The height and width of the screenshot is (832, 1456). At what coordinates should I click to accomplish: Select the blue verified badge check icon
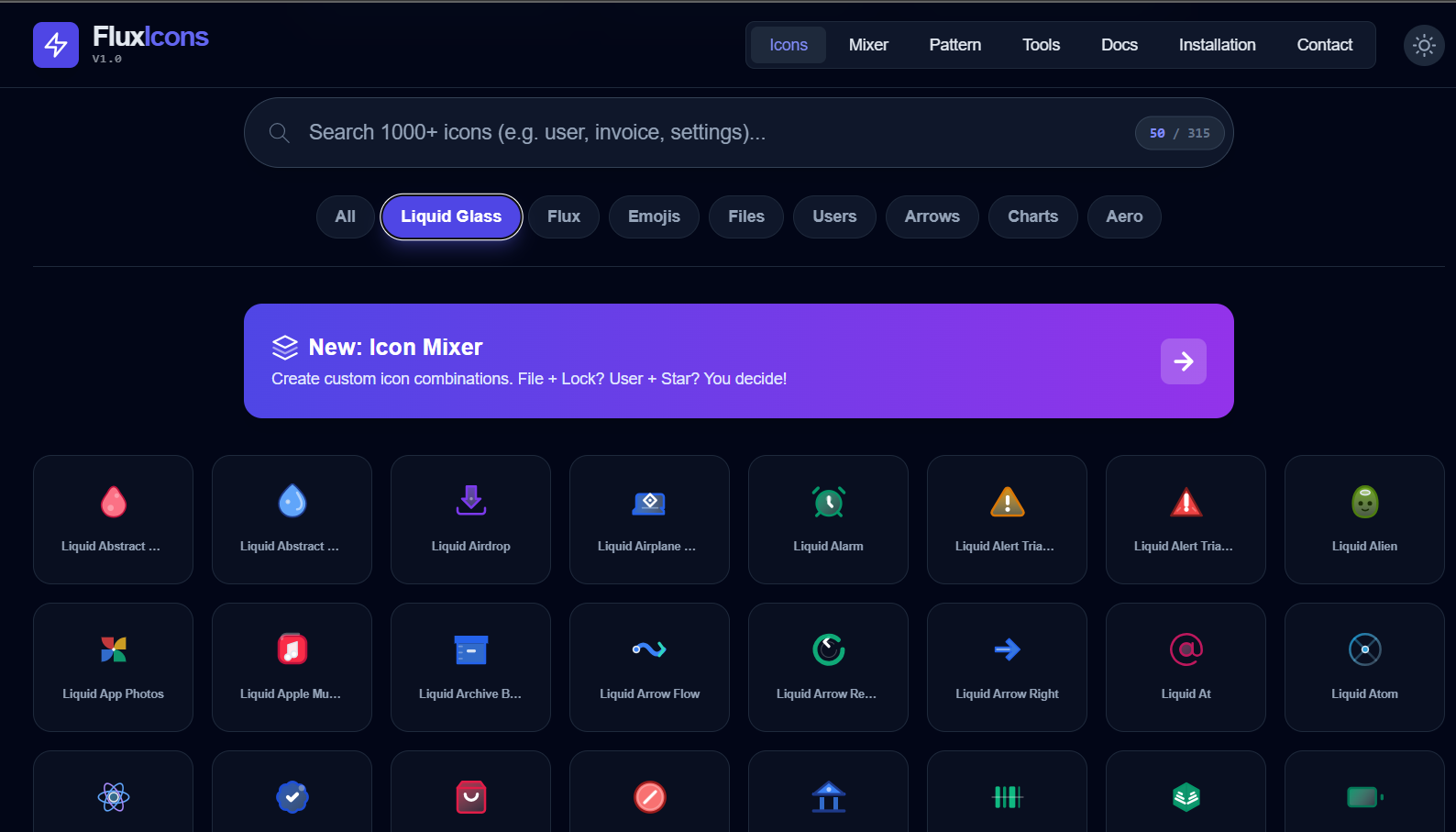pos(292,796)
